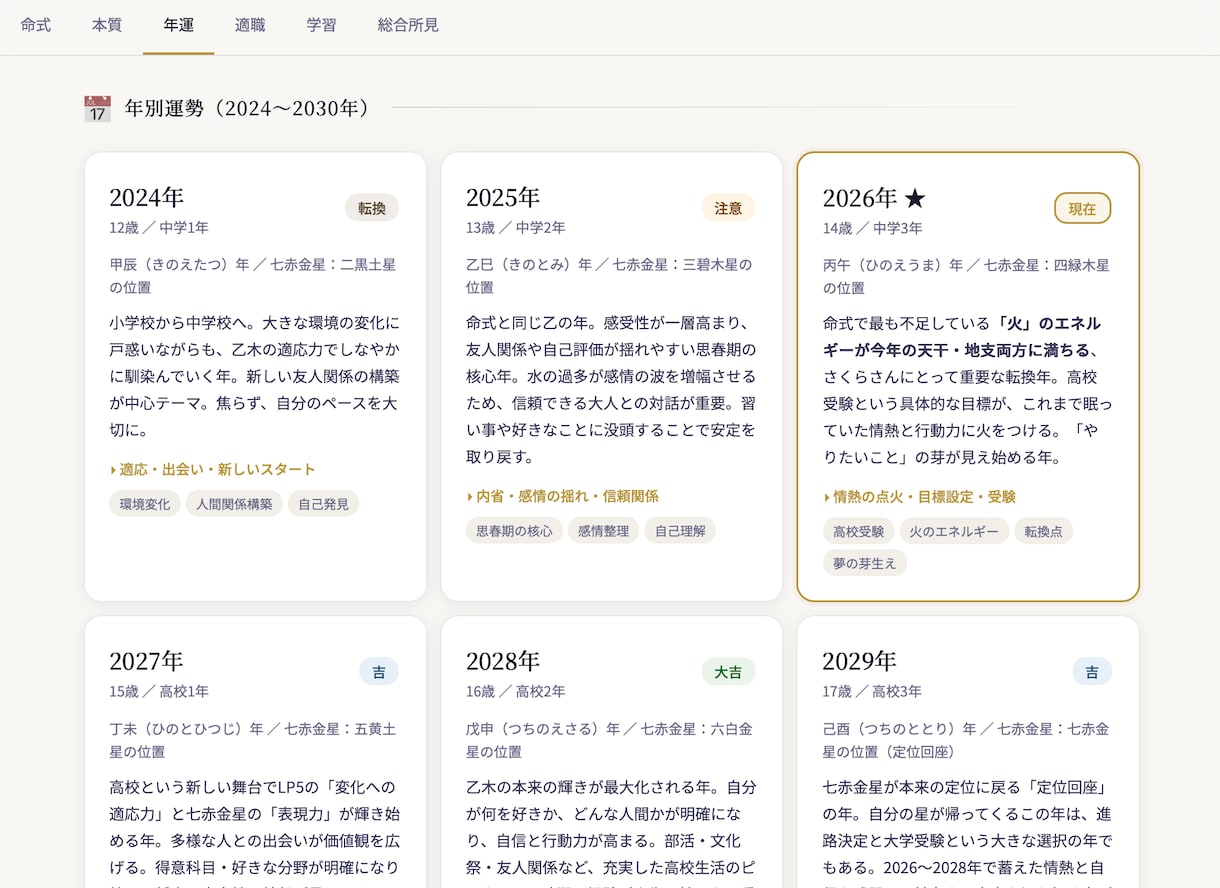
Task: Select the 環境変化 tag
Action: (145, 504)
